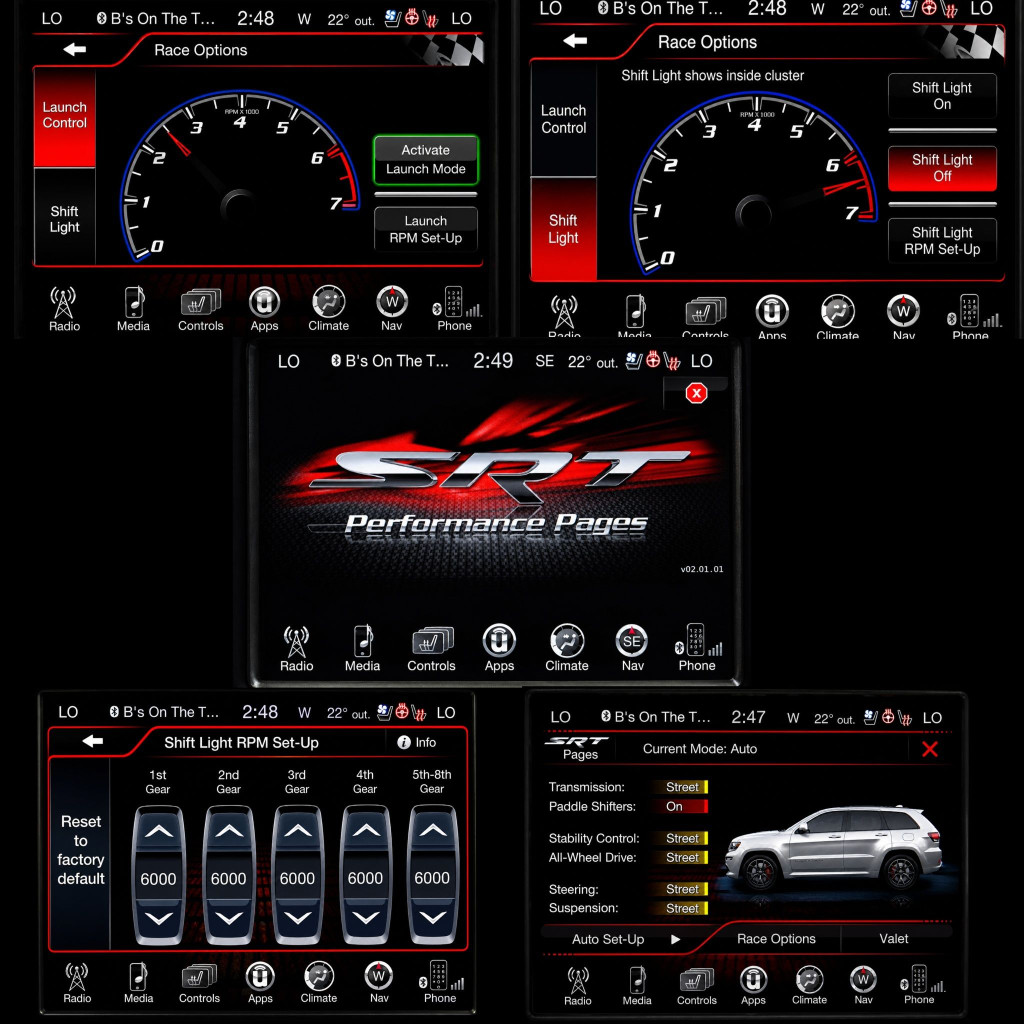1024x1024 pixels.
Task: Open Phone on SRT splash screen
Action: coord(697,649)
